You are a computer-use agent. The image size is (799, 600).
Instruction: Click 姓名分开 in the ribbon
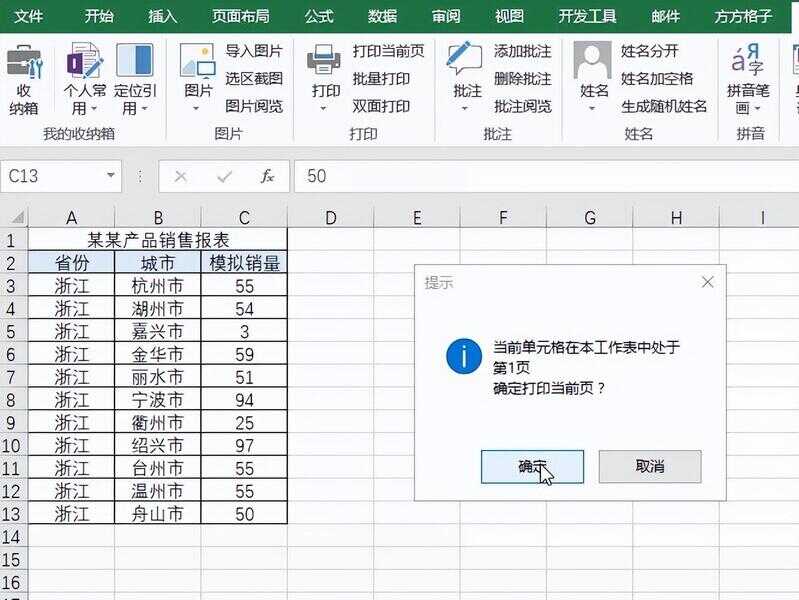point(650,51)
